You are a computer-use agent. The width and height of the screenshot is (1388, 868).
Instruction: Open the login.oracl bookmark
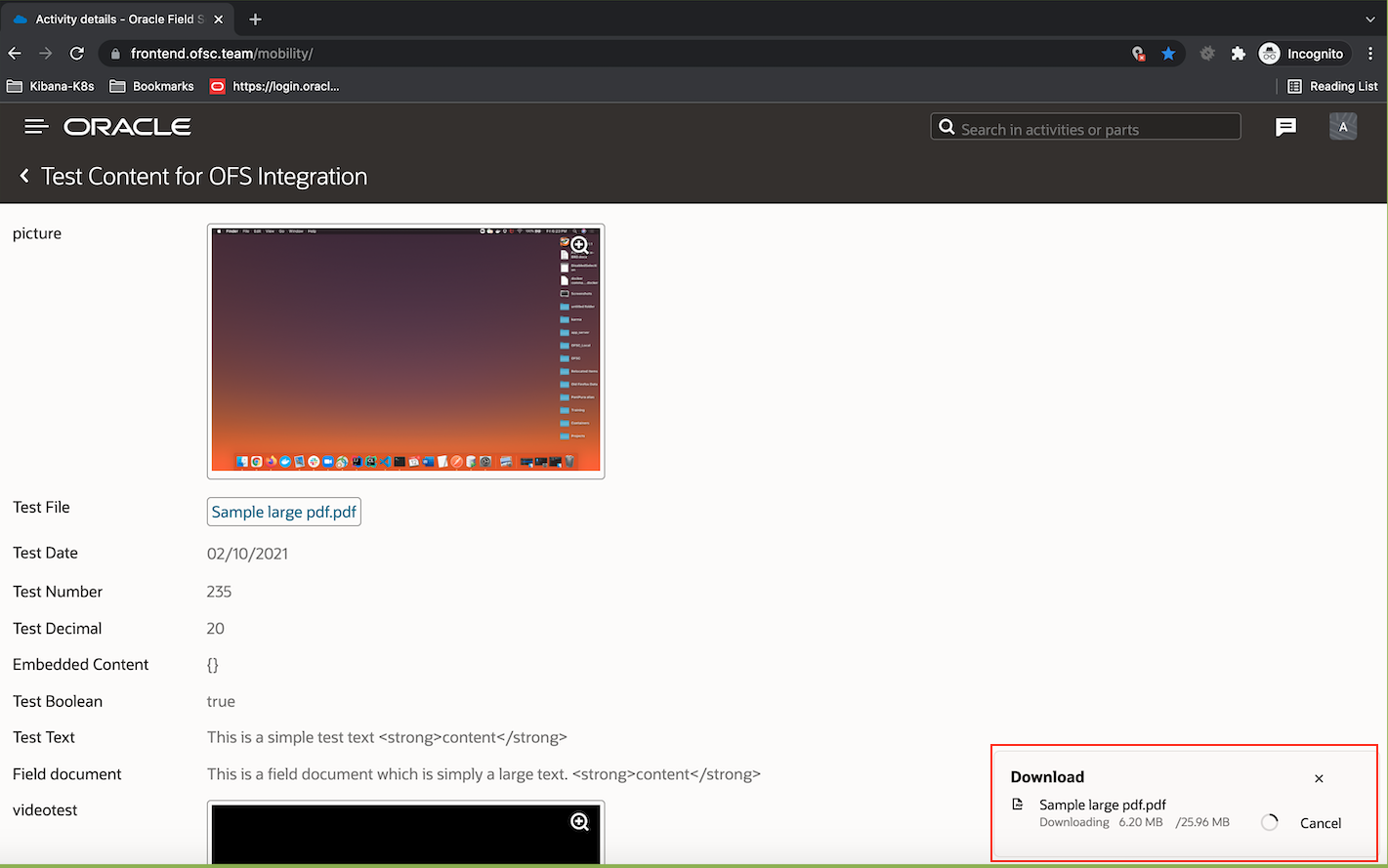pos(274,86)
